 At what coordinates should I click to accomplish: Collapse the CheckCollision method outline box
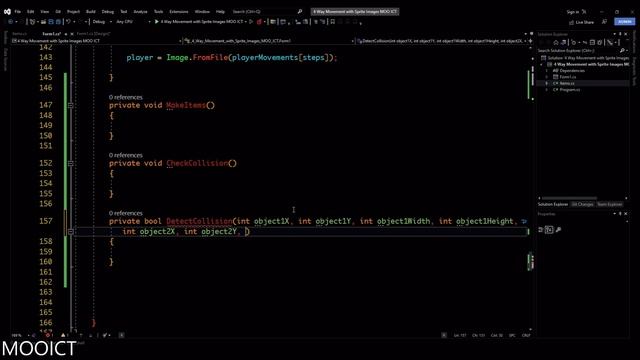71,163
